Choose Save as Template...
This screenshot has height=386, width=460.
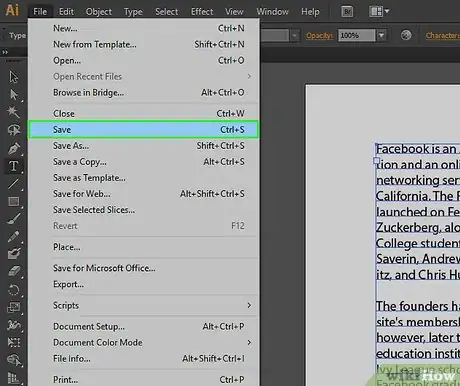(144, 178)
